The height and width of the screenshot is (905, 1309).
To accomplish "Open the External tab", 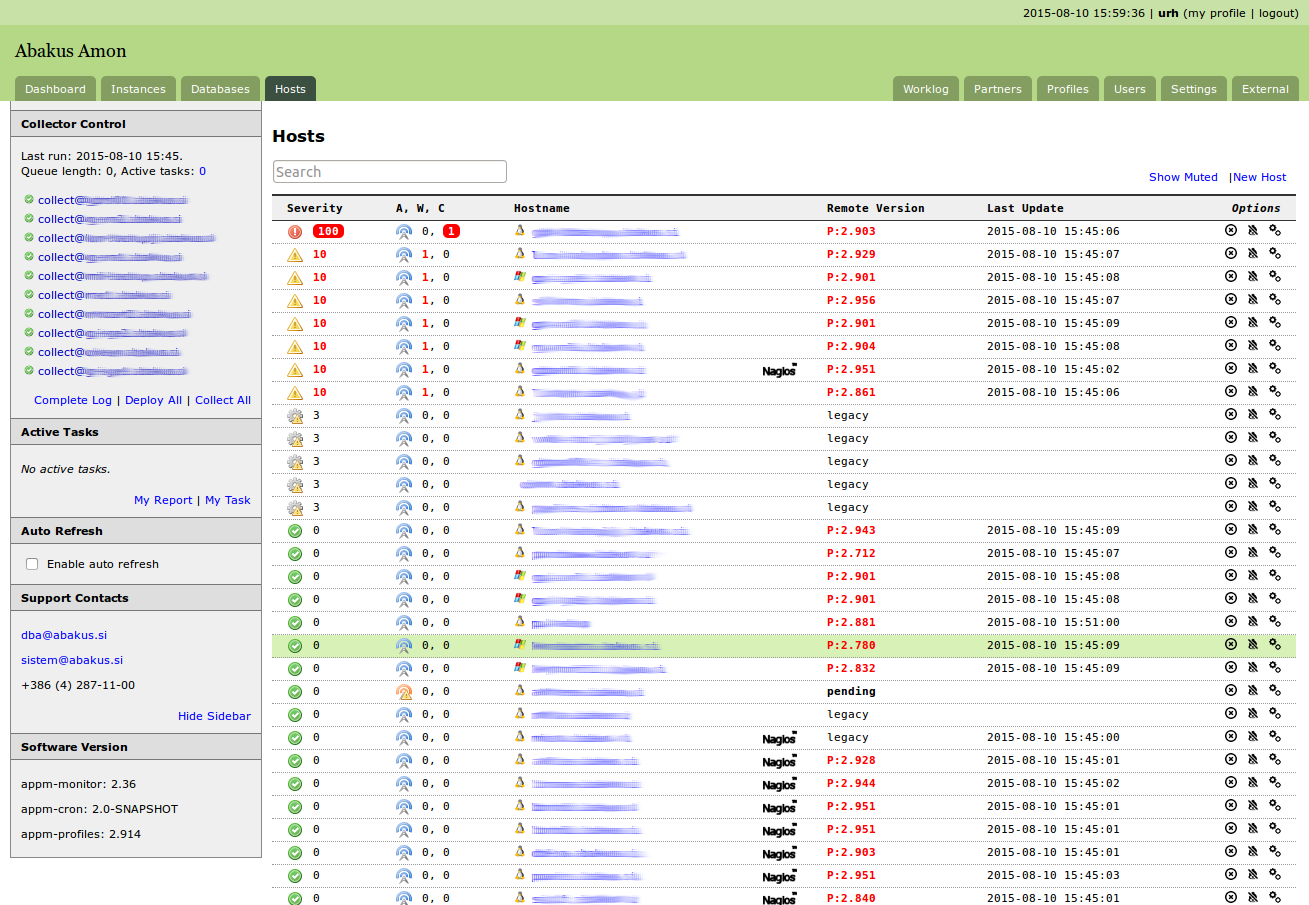I will pos(1265,88).
